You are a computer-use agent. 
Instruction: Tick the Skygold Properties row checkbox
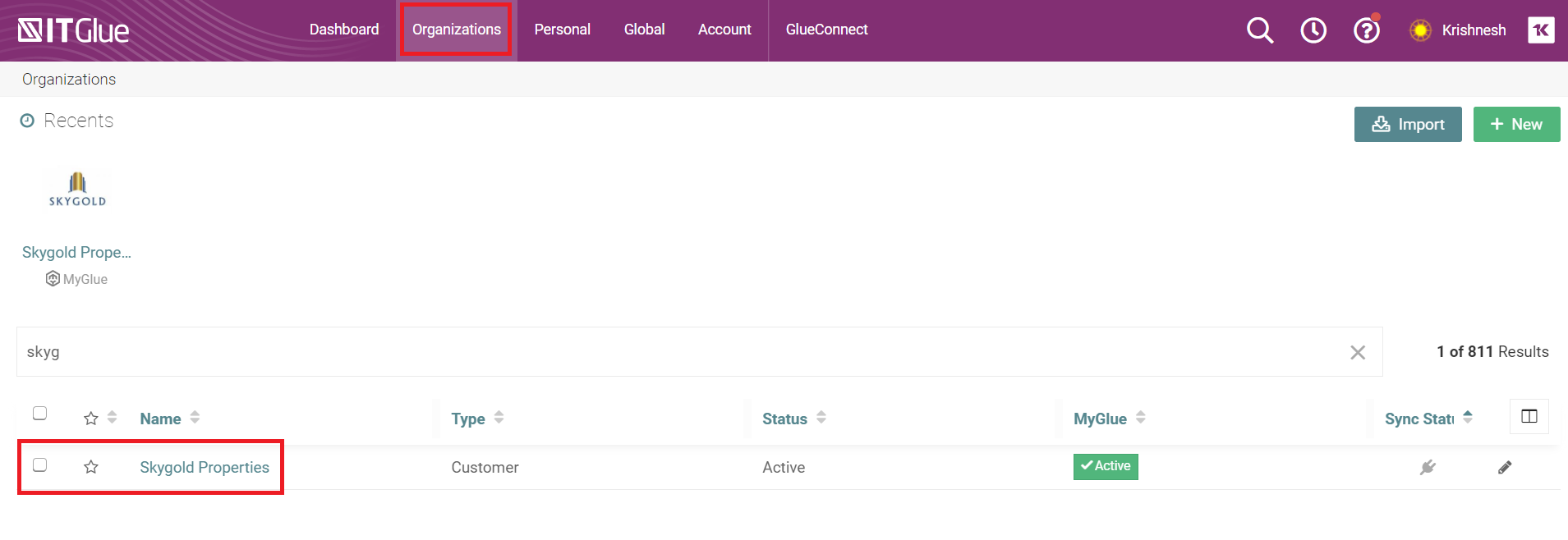[39, 464]
